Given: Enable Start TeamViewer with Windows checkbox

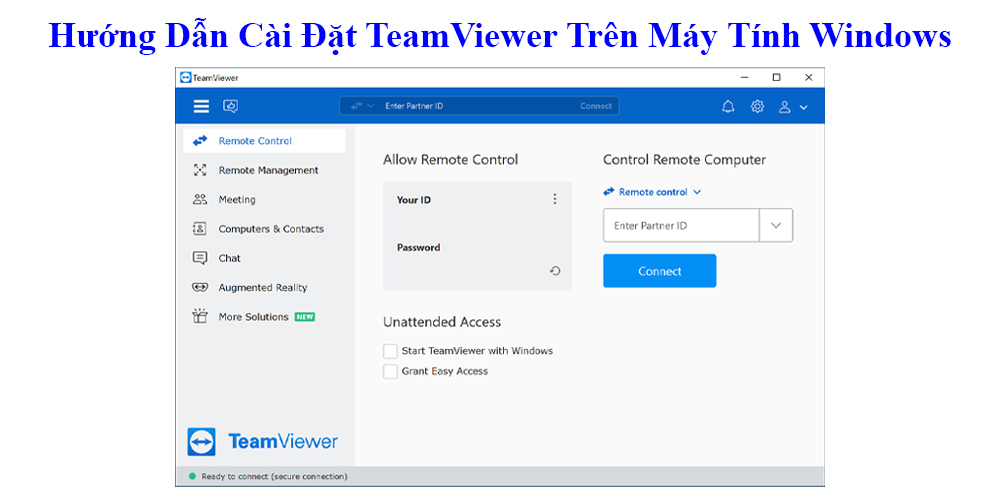Looking at the screenshot, I should point(390,351).
